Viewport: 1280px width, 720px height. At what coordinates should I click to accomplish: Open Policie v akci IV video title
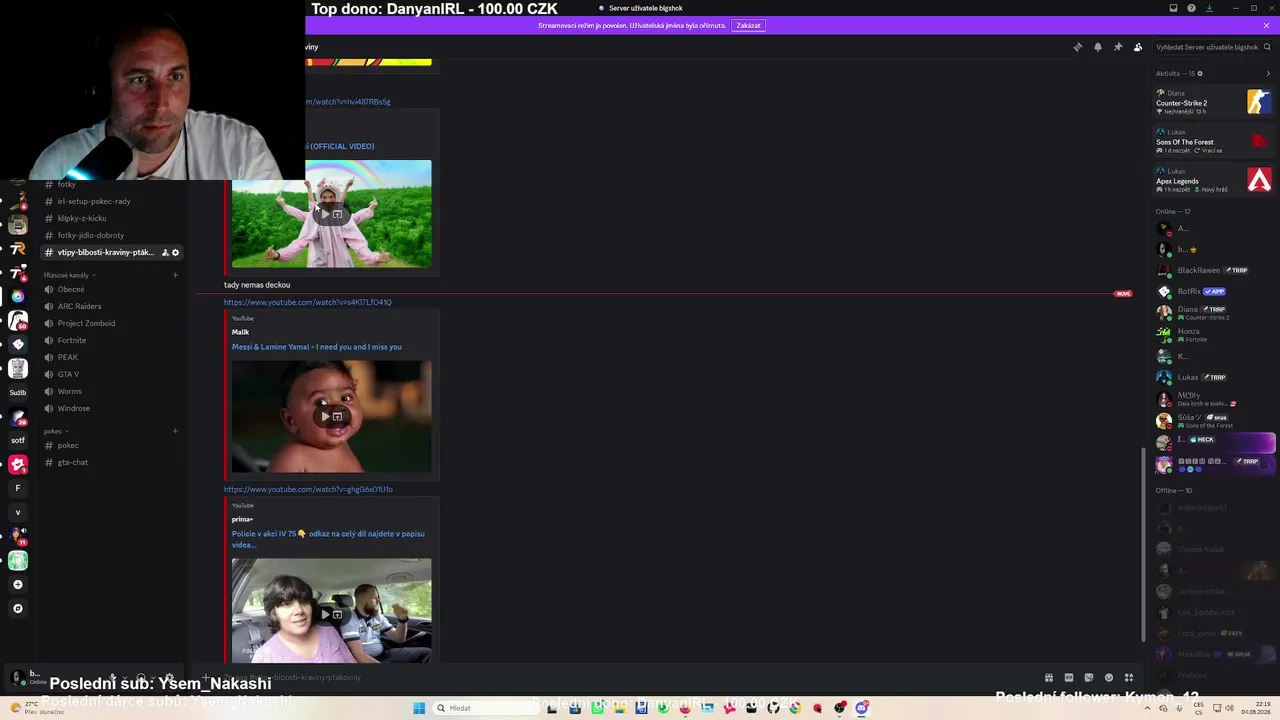(x=328, y=539)
